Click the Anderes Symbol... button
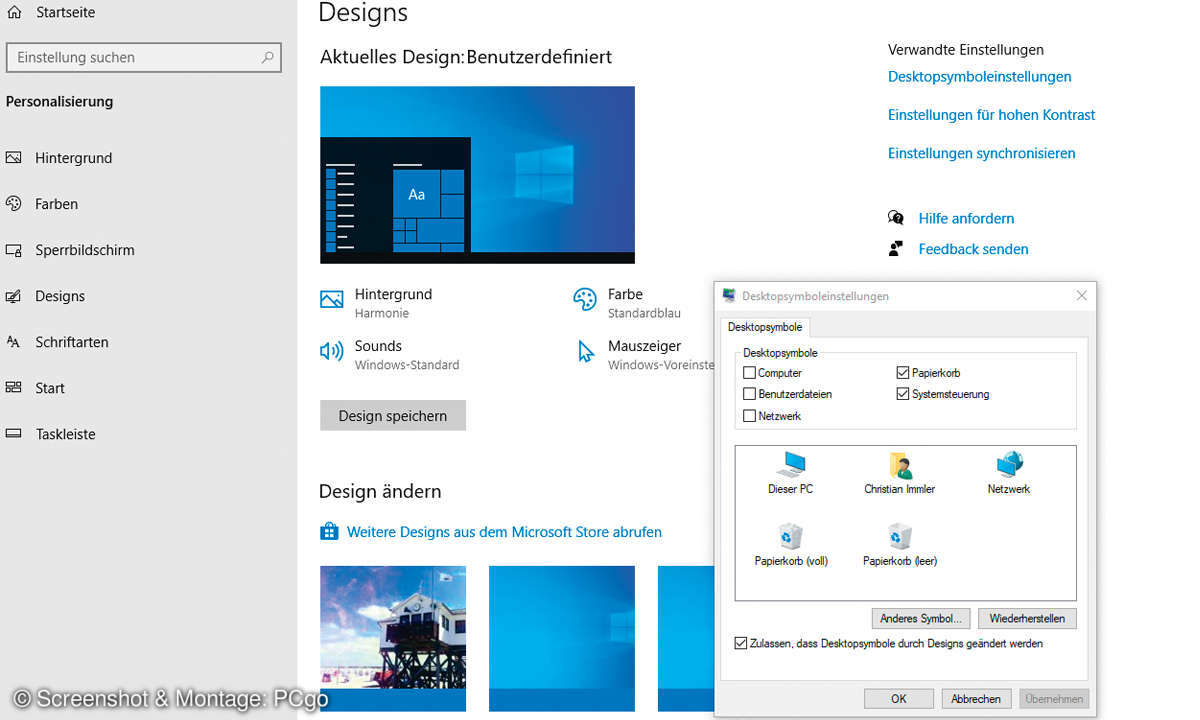 921,618
